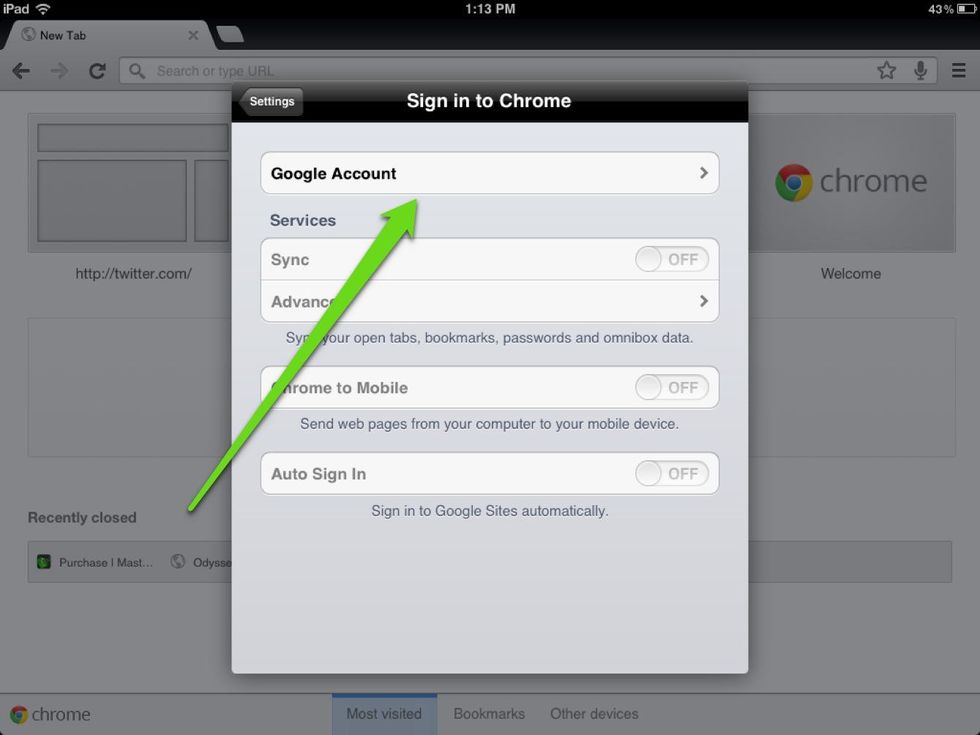Enable the Chrome to Mobile switch
This screenshot has width=980, height=735.
672,388
